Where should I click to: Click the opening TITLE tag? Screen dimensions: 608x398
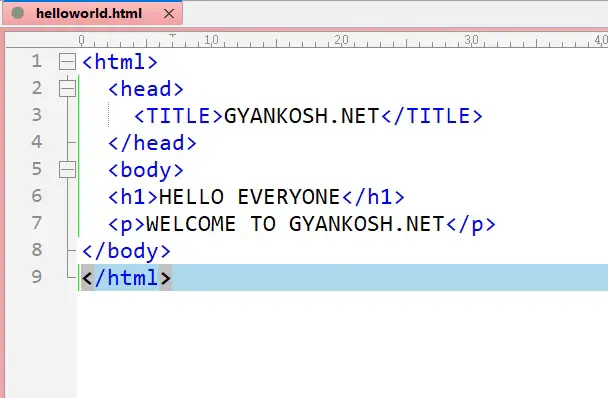click(178, 116)
